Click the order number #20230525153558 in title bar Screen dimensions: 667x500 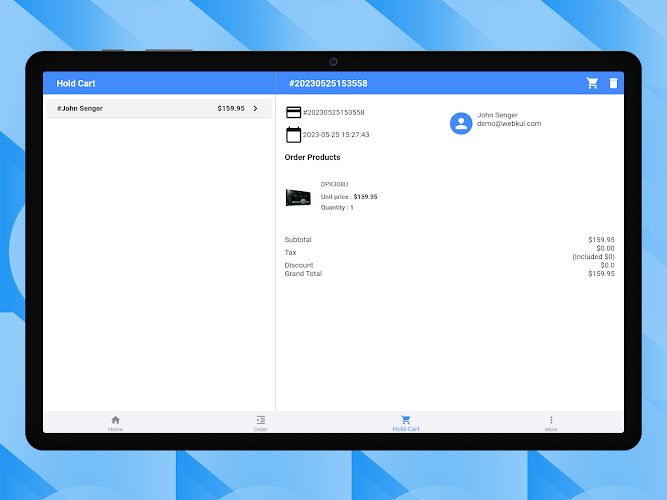coord(328,83)
